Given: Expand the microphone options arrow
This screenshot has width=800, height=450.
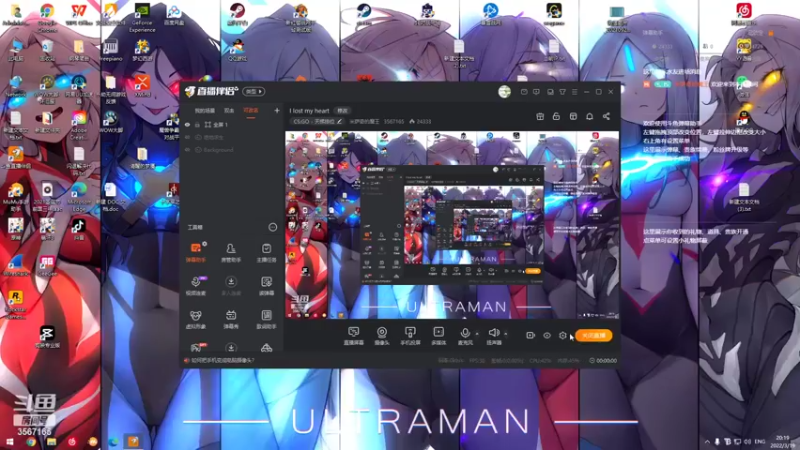Looking at the screenshot, I should click(477, 334).
